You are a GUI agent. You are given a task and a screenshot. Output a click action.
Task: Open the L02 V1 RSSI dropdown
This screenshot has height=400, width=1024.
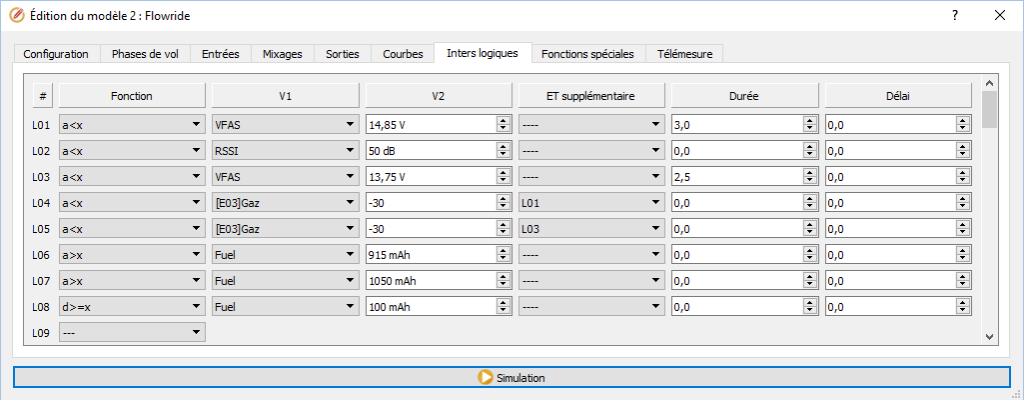285,151
